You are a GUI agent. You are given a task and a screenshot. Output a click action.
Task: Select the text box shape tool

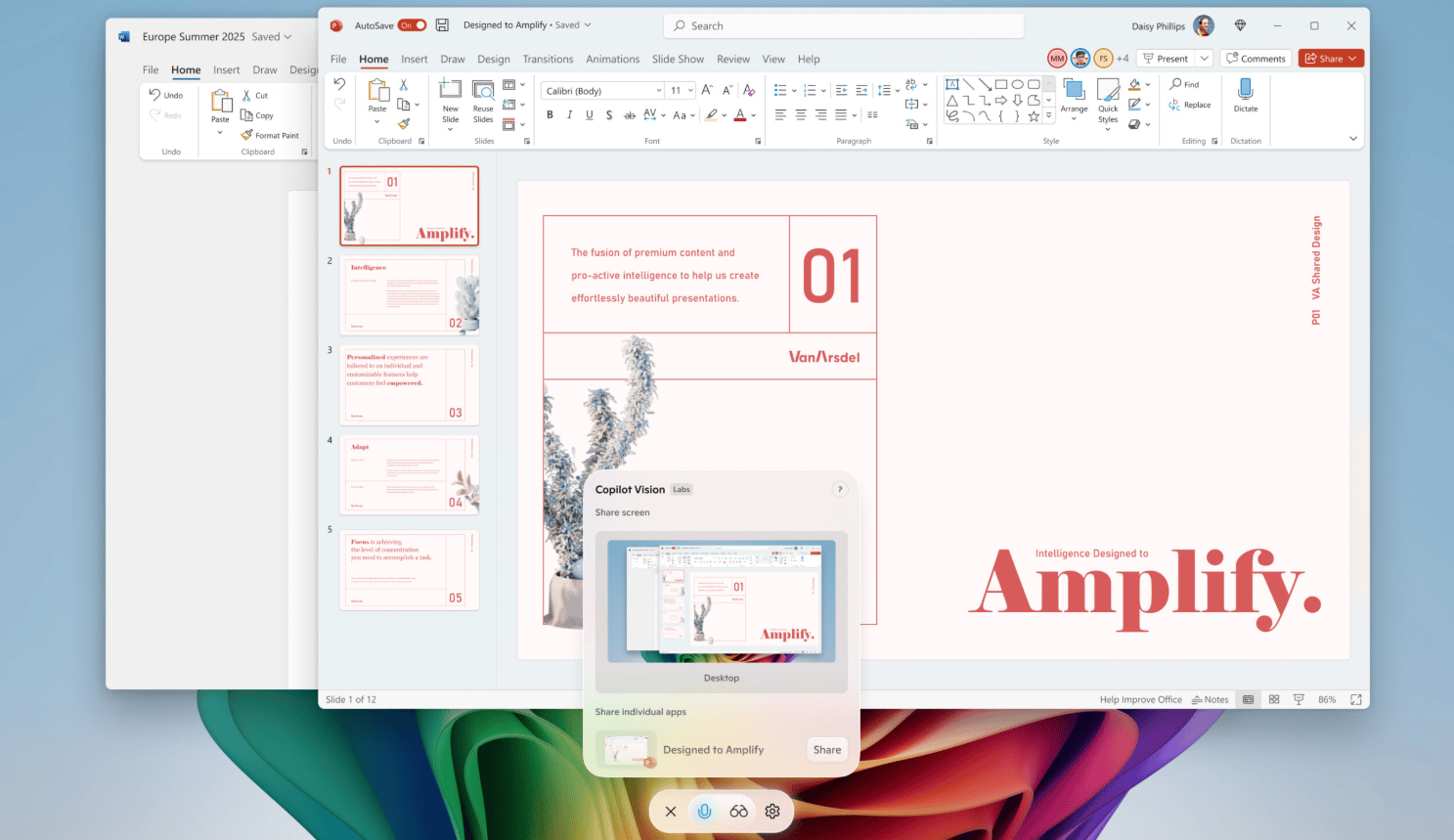(x=951, y=85)
